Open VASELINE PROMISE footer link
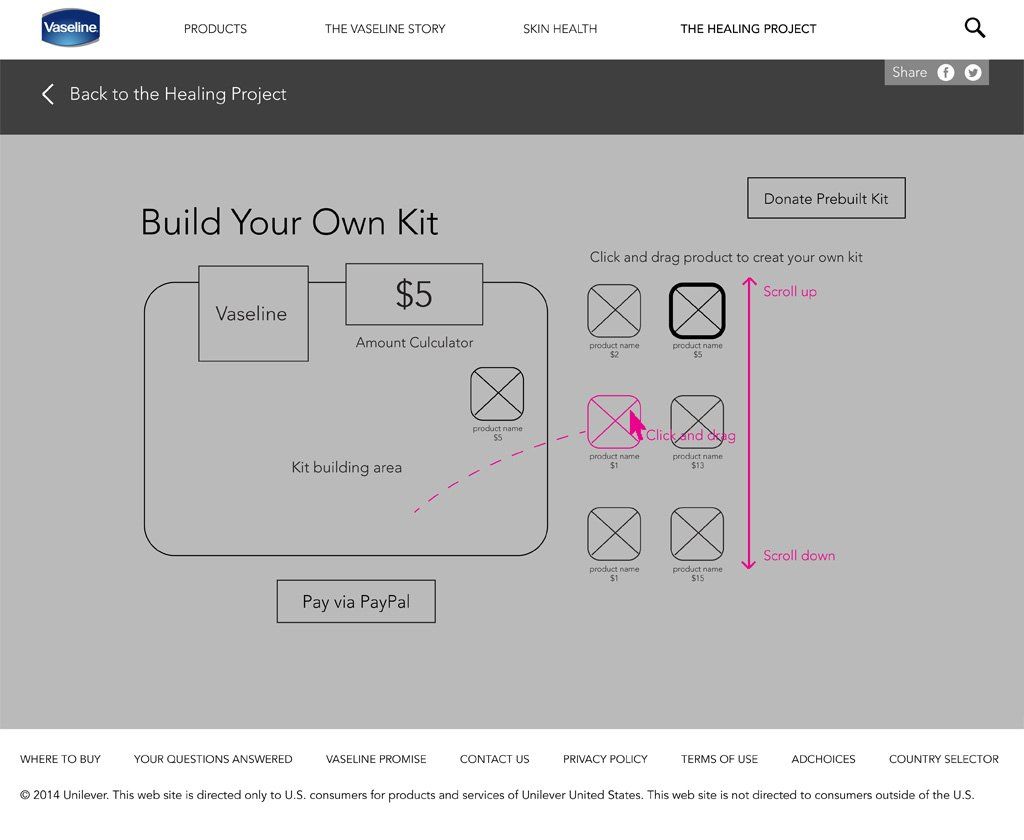Image resolution: width=1024 pixels, height=840 pixels. [x=376, y=759]
